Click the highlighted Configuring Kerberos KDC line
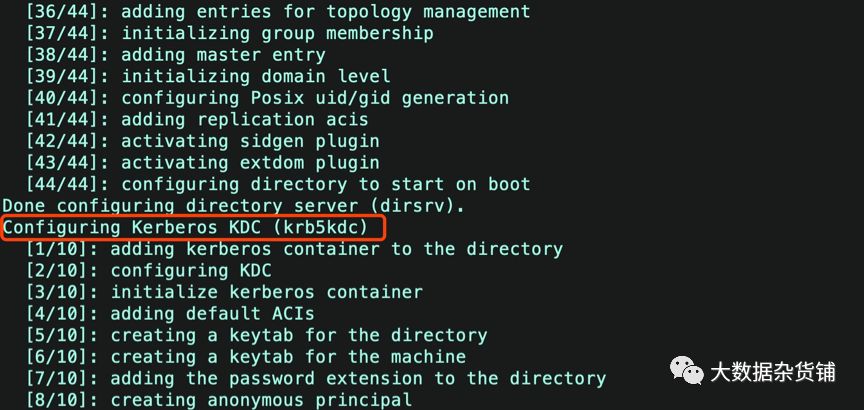864x410 pixels. tap(193, 228)
